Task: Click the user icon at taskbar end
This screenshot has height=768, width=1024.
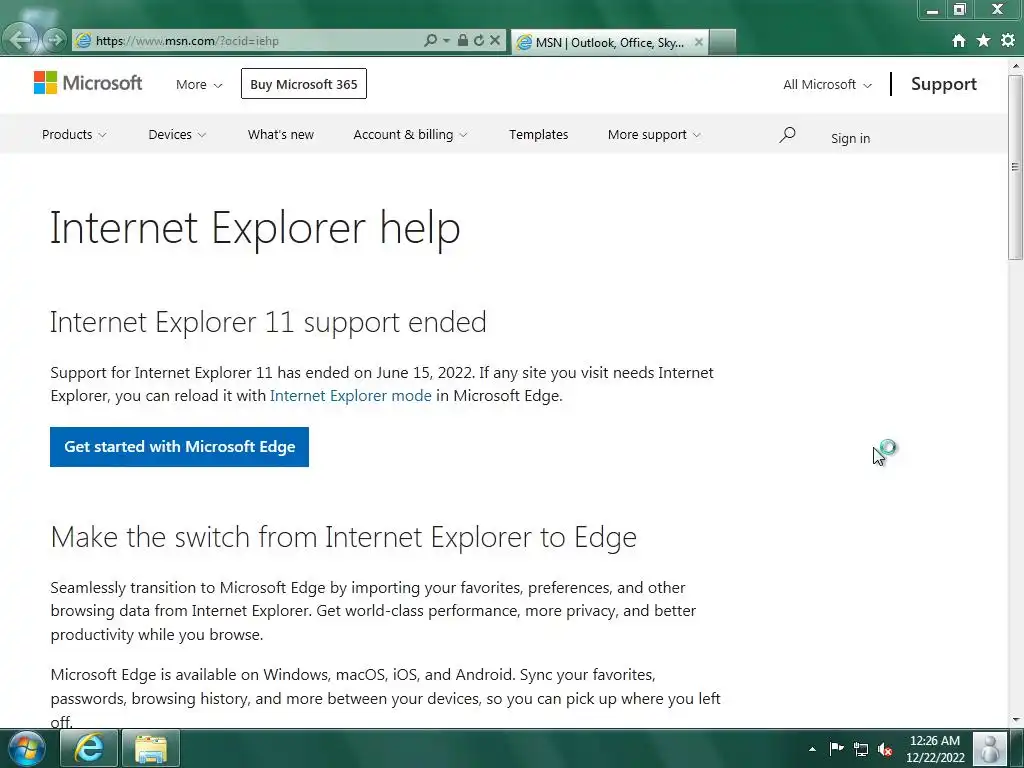Action: (x=990, y=748)
